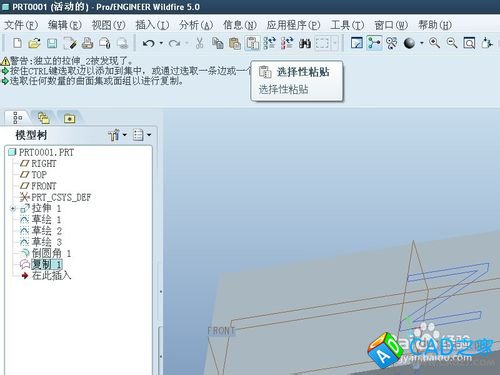Screen dimensions: 500x375
Task: Click the Find binoculars icon
Action: pyautogui.click(x=305, y=43)
